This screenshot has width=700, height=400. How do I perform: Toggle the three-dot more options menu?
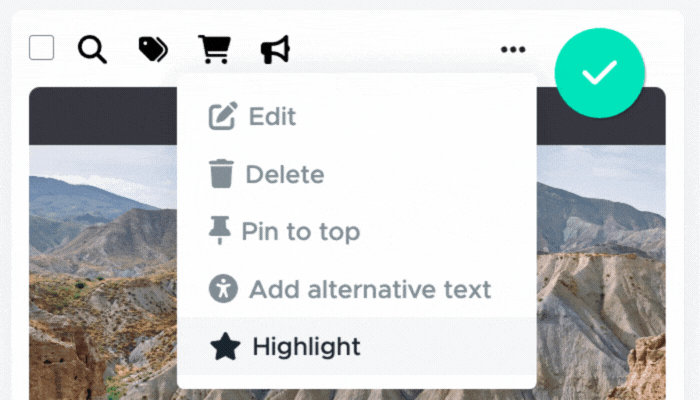[x=513, y=49]
